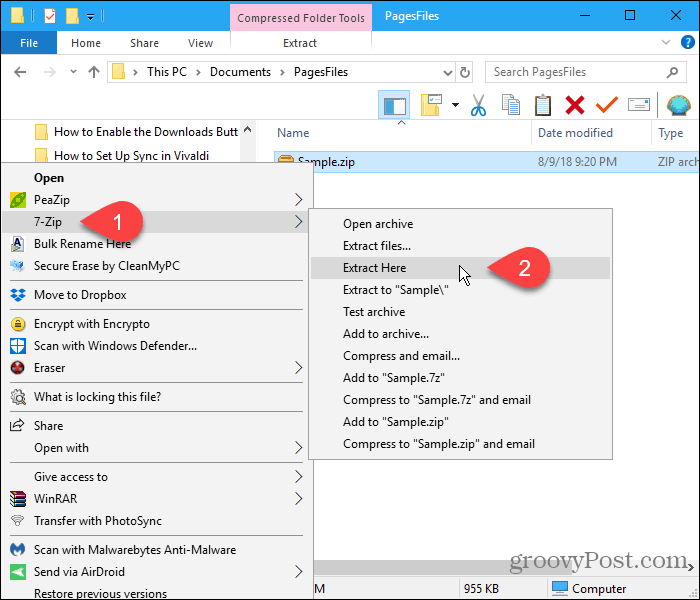The image size is (700, 600).
Task: Click the Rename toolbar icon
Action: (639, 105)
